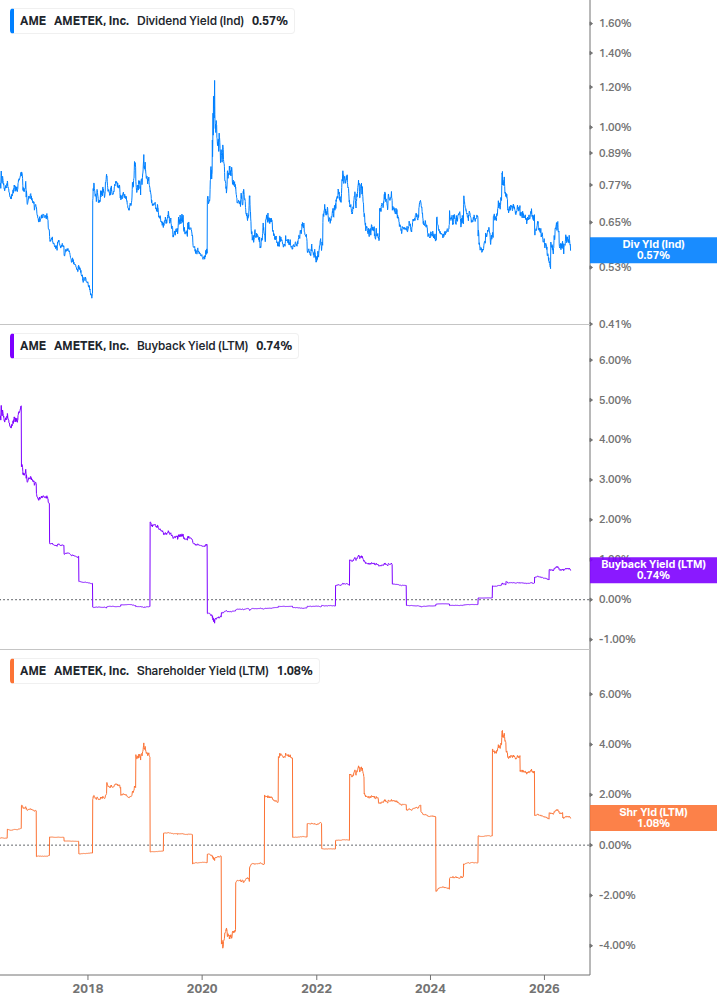
Task: Click the 0.74% value in Buyback Yield legend
Action: [x=274, y=346]
